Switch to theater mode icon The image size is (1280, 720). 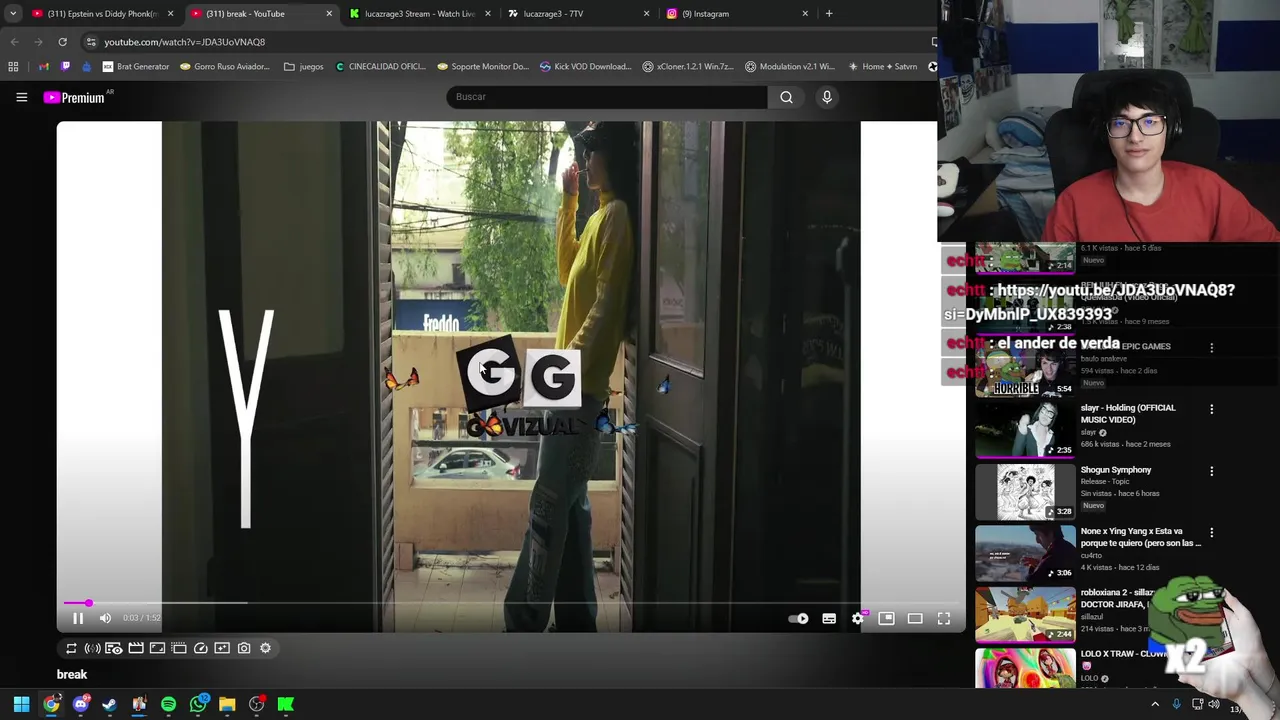915,619
